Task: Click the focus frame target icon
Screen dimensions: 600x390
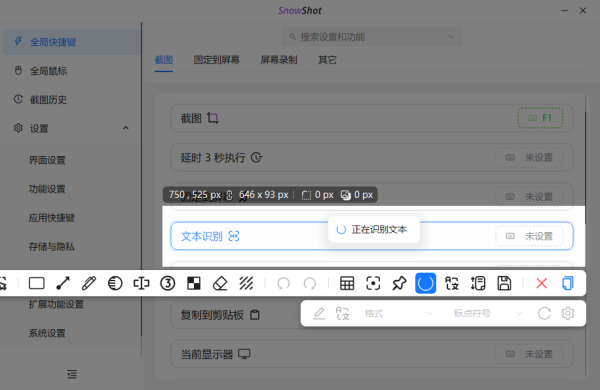Action: [x=373, y=284]
